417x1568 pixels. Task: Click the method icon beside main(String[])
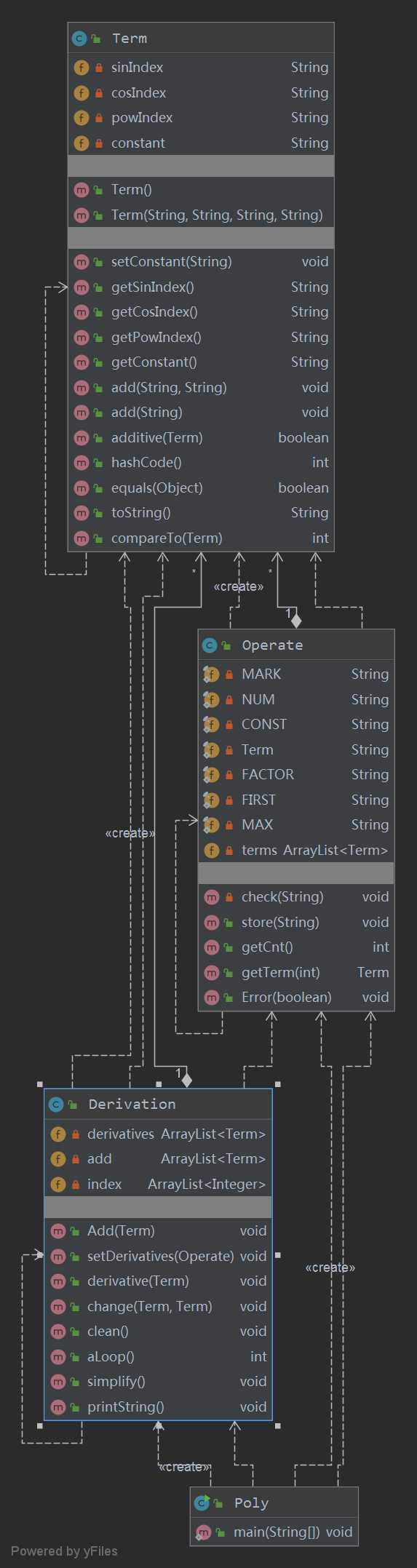[x=203, y=1532]
